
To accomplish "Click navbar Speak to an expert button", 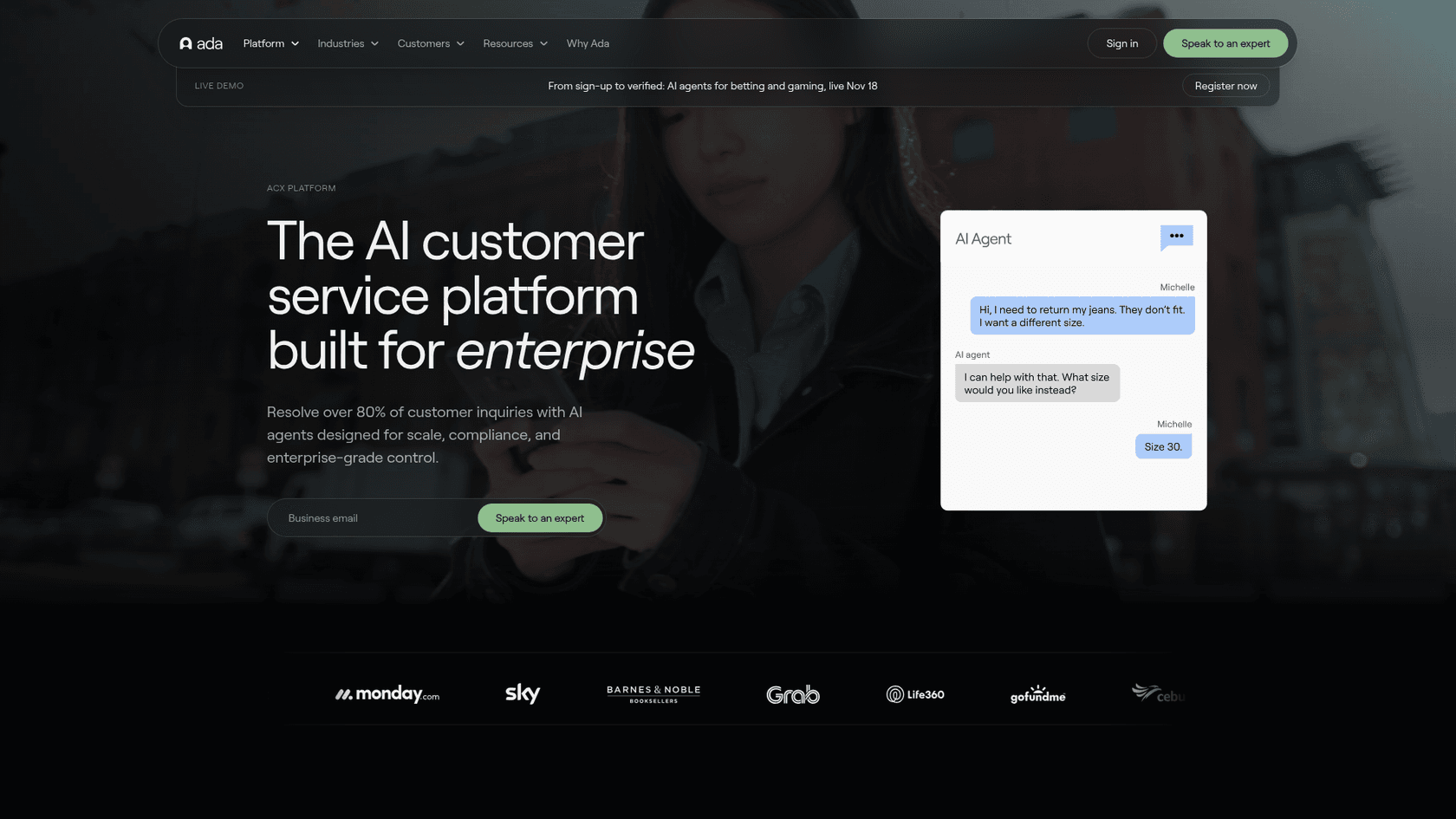I will coord(1225,43).
